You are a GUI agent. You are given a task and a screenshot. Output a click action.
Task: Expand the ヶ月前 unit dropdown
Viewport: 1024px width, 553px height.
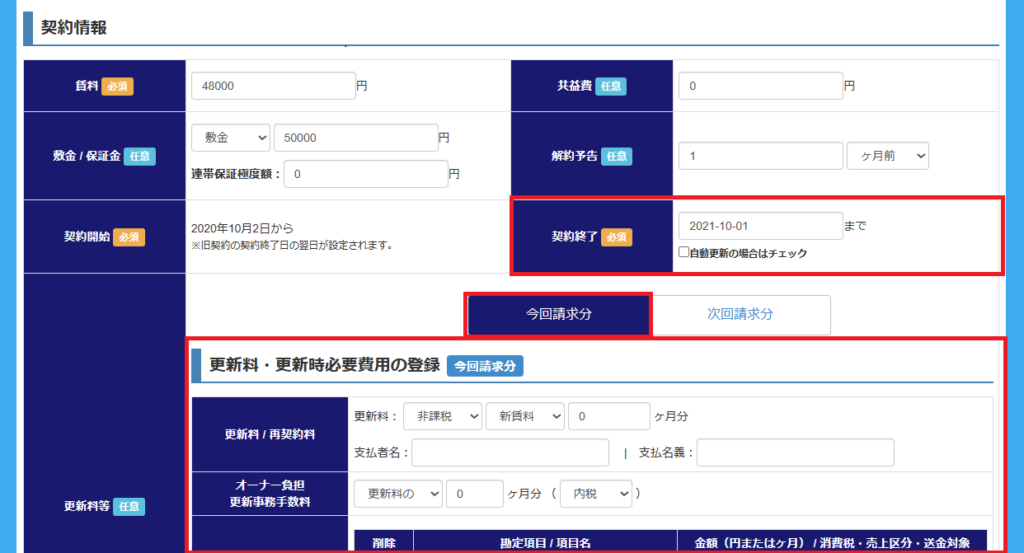pos(887,156)
